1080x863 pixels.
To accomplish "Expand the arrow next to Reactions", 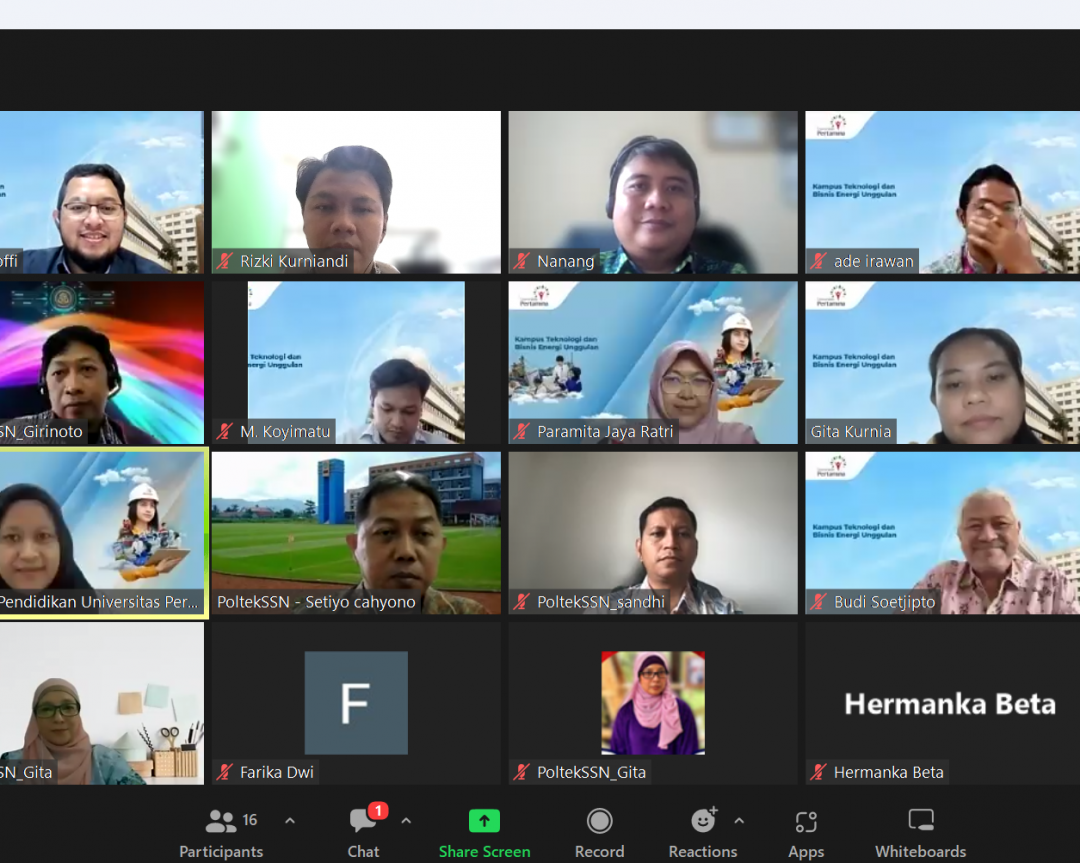I will 739,821.
